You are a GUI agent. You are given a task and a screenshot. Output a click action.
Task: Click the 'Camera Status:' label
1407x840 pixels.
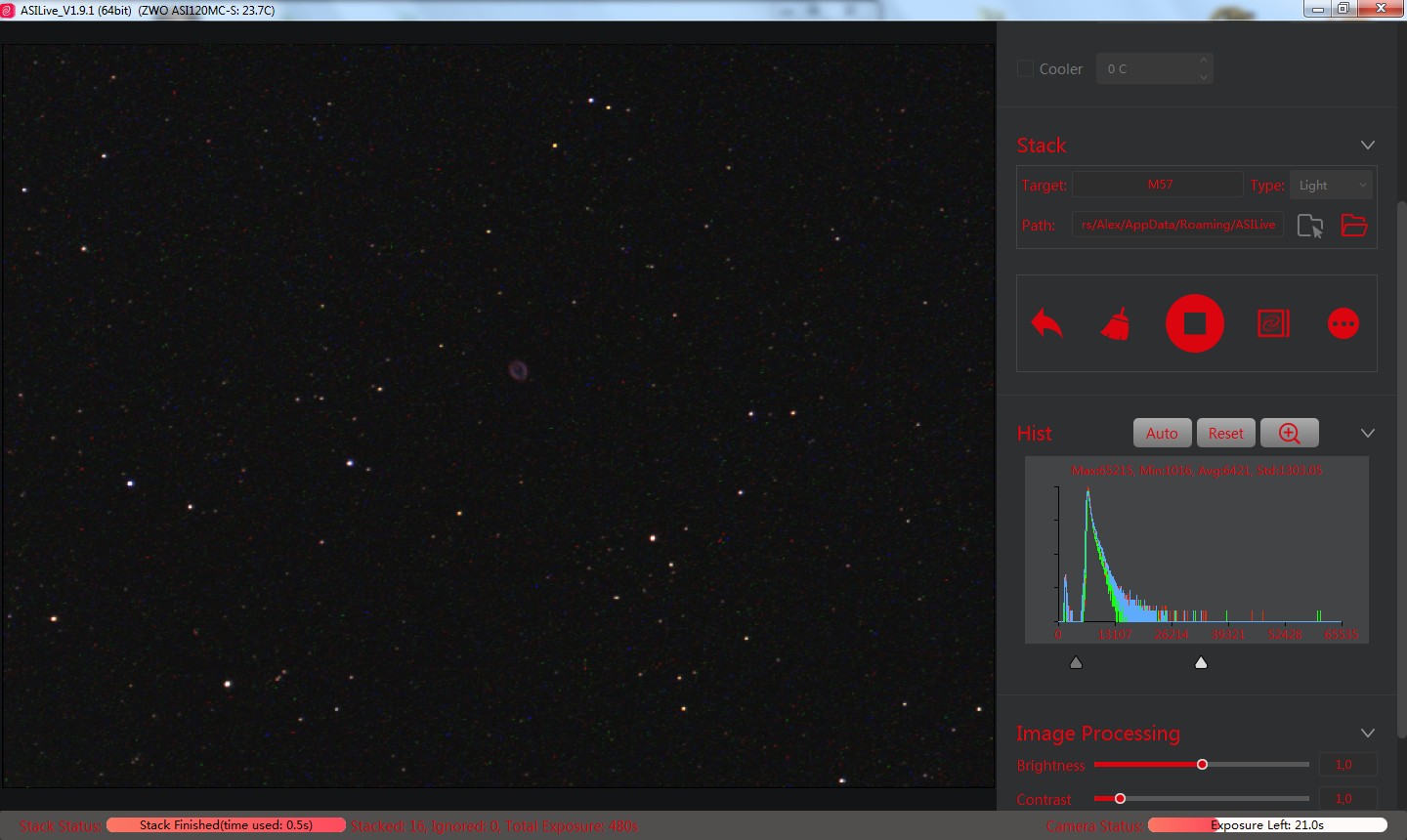[1094, 826]
